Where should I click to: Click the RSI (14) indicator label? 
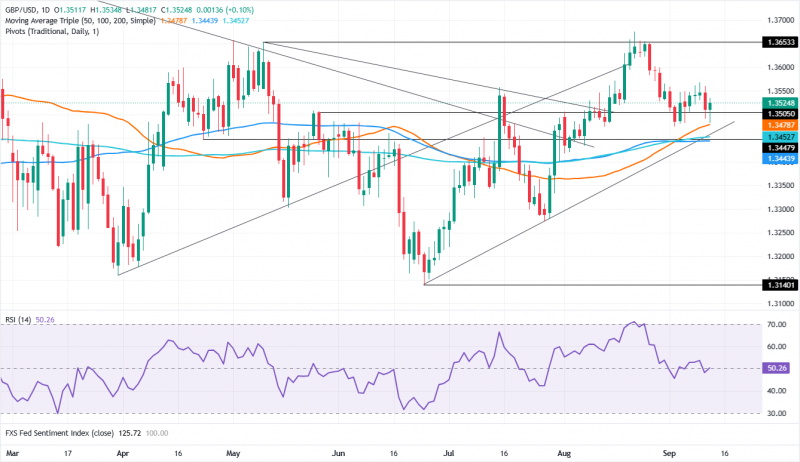[18, 320]
